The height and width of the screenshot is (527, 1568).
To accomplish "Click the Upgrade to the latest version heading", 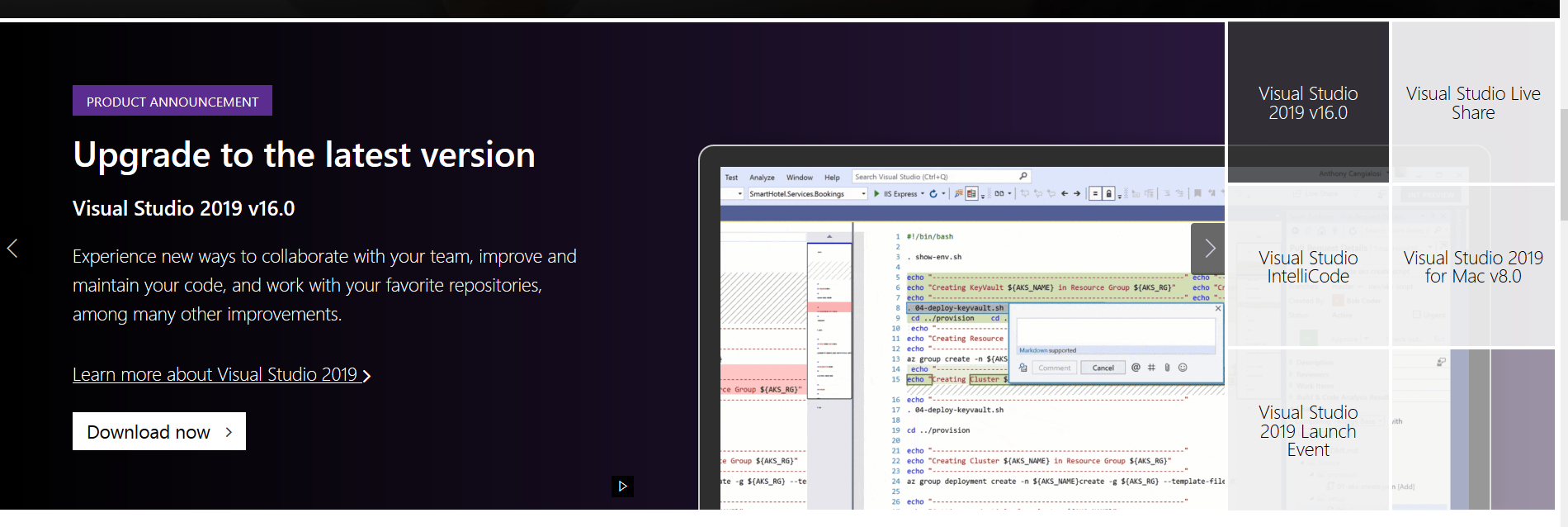I will tap(304, 154).
